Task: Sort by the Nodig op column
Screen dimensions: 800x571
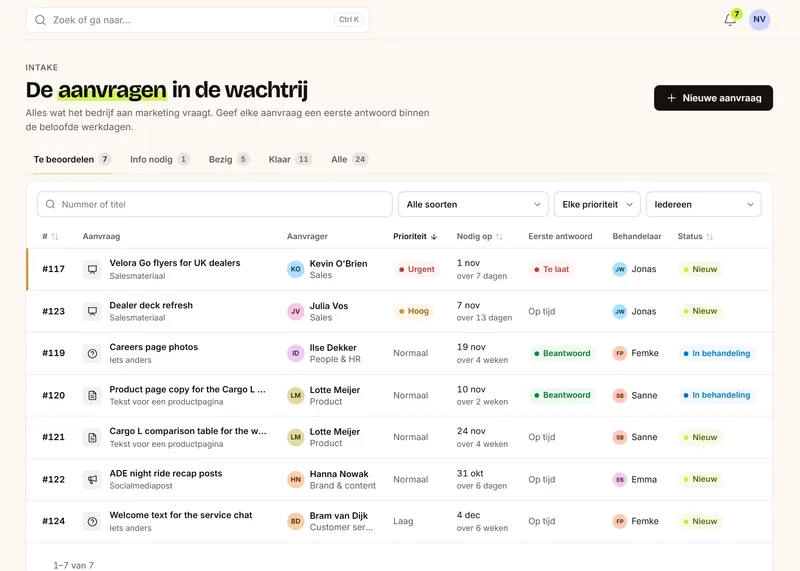Action: [x=479, y=236]
